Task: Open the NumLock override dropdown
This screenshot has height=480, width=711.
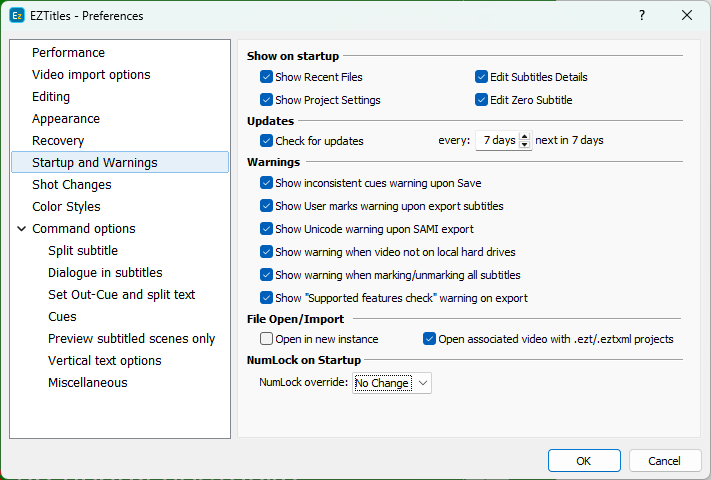Action: click(x=392, y=383)
